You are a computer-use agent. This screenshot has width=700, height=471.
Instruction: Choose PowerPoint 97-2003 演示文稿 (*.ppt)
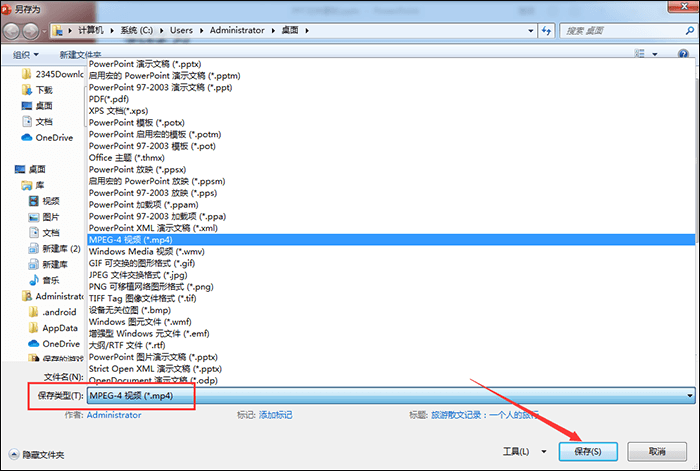click(391, 88)
